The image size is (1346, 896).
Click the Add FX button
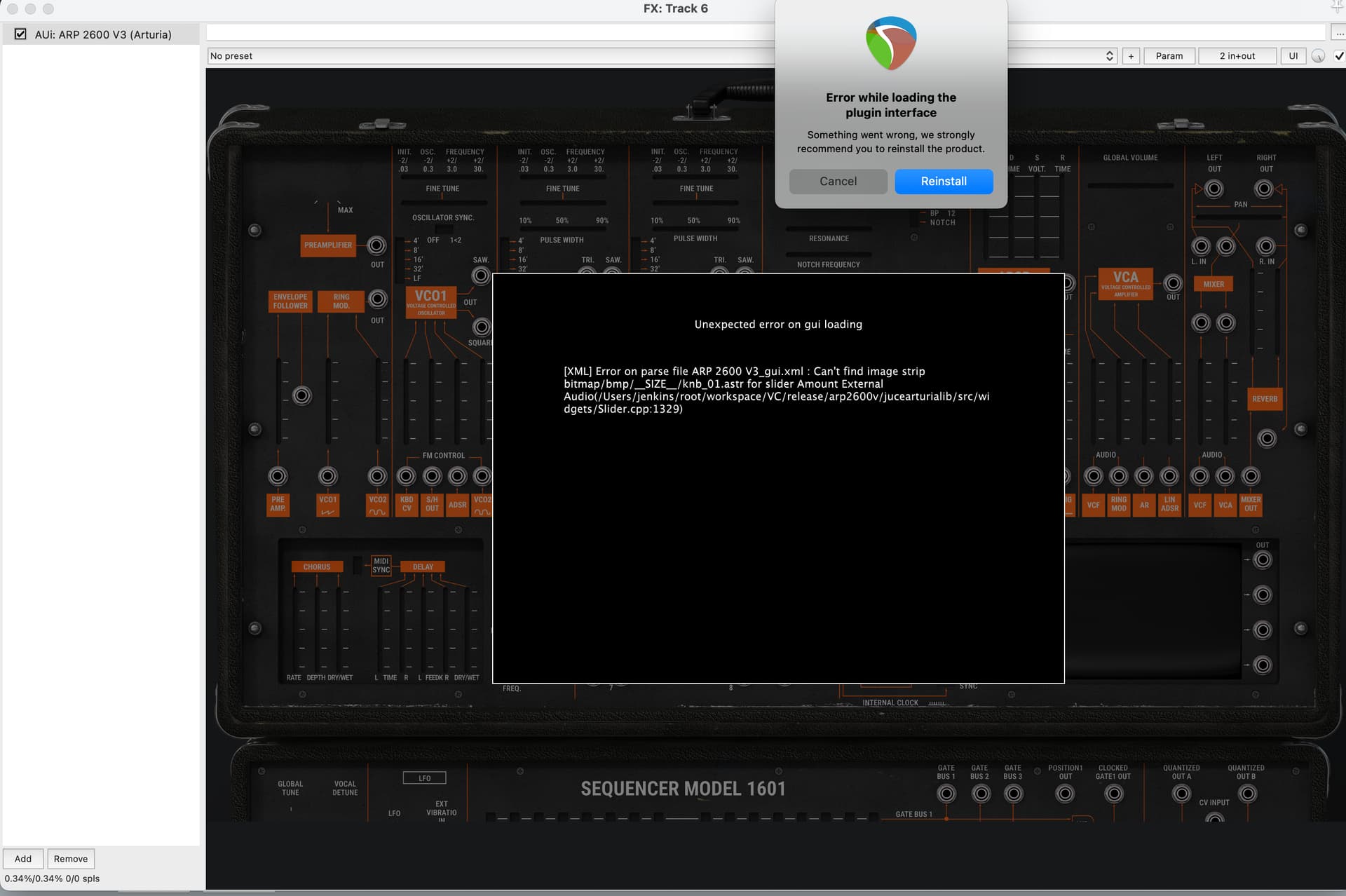[x=23, y=858]
